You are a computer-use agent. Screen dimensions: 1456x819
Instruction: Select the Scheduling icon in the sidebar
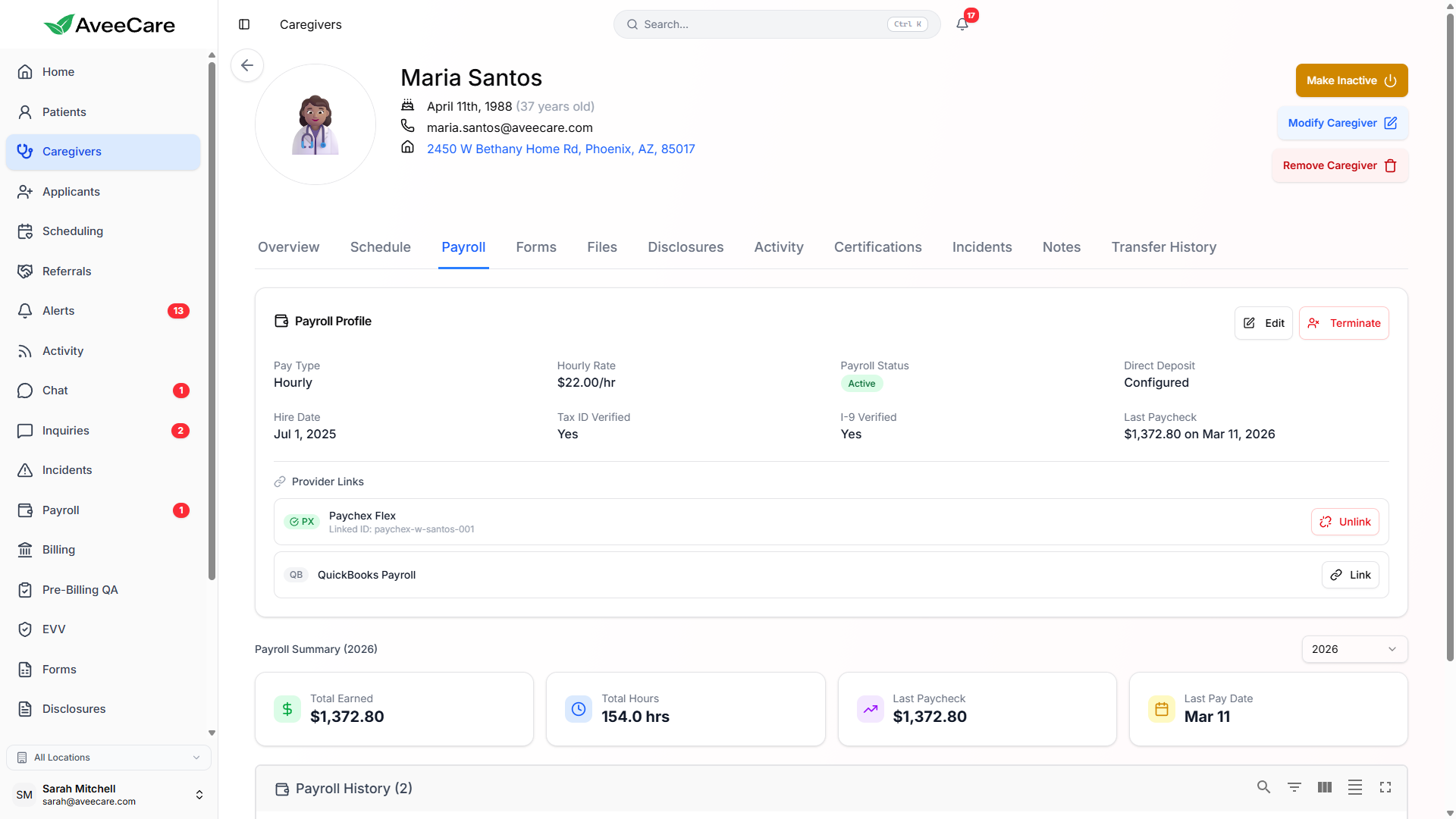click(25, 231)
